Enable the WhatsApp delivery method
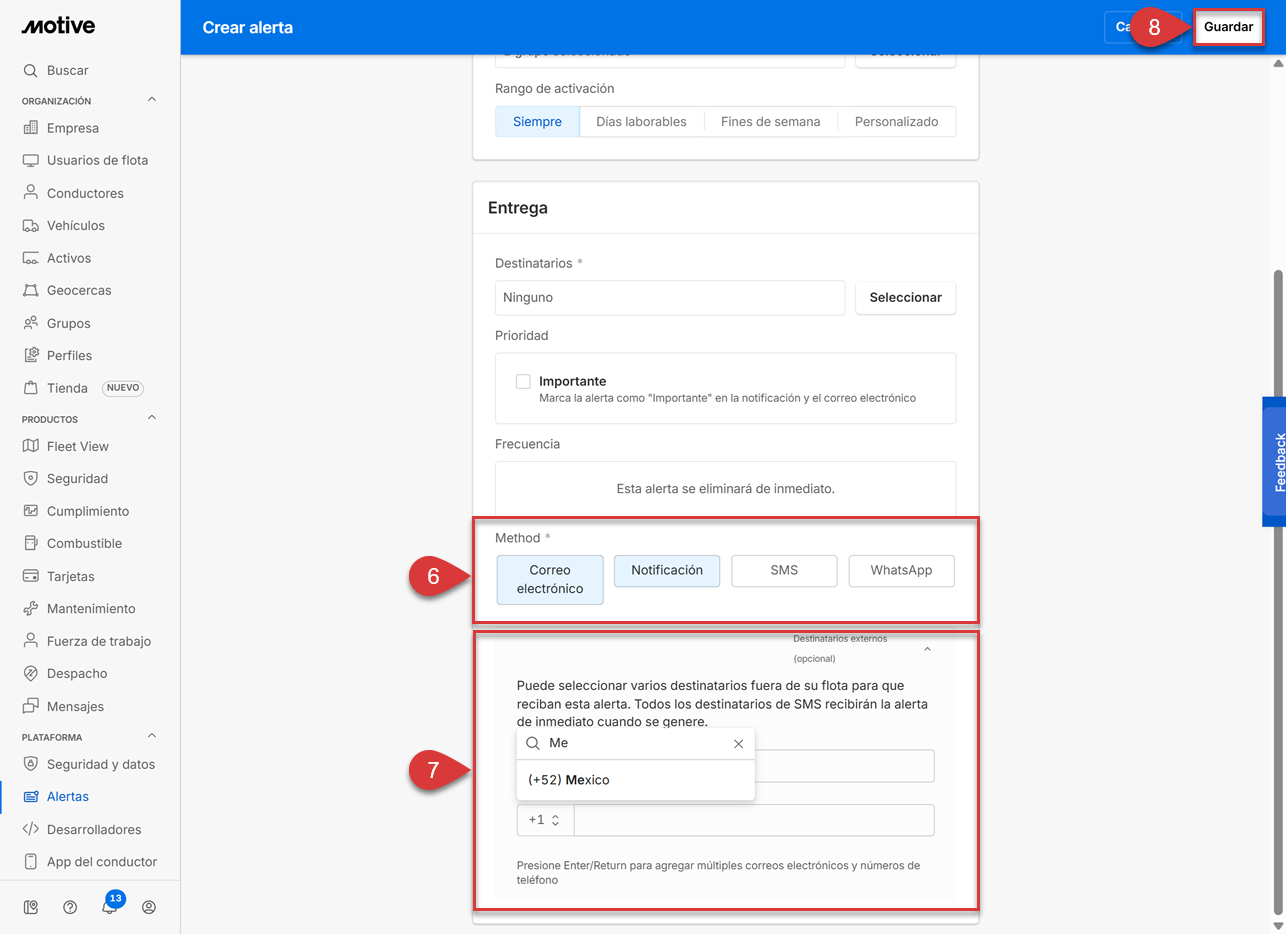The width and height of the screenshot is (1286, 934). tap(901, 570)
